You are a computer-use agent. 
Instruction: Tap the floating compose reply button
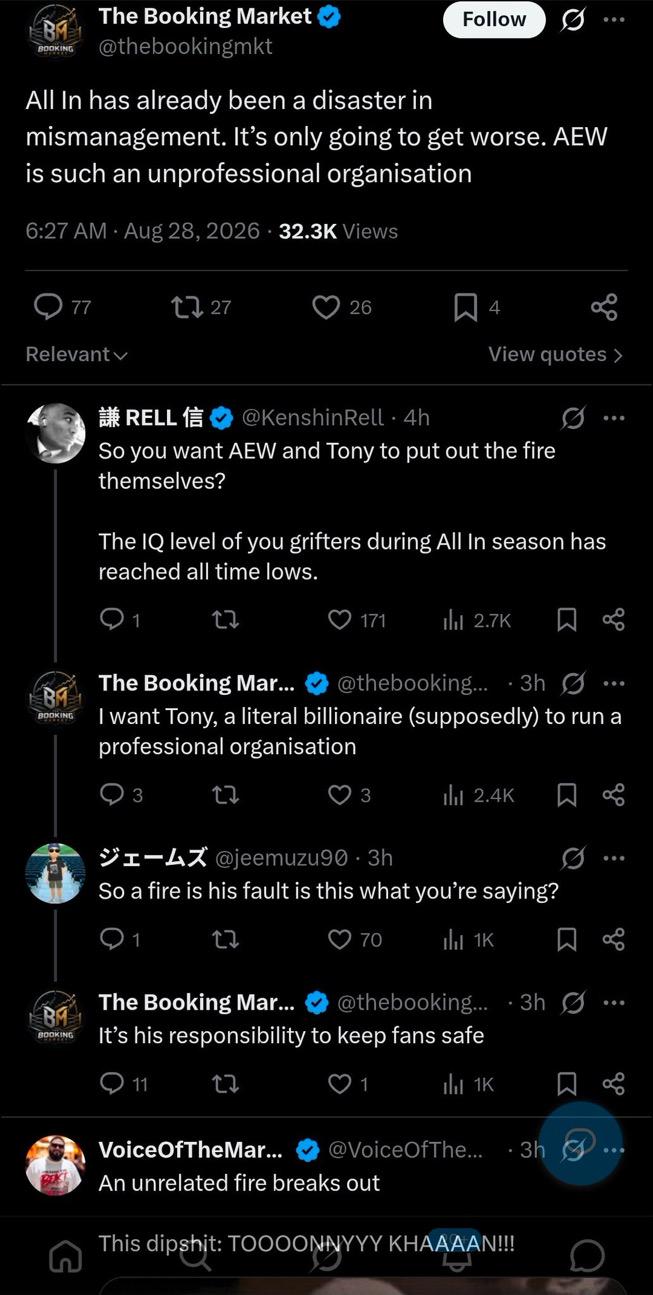pos(581,1144)
